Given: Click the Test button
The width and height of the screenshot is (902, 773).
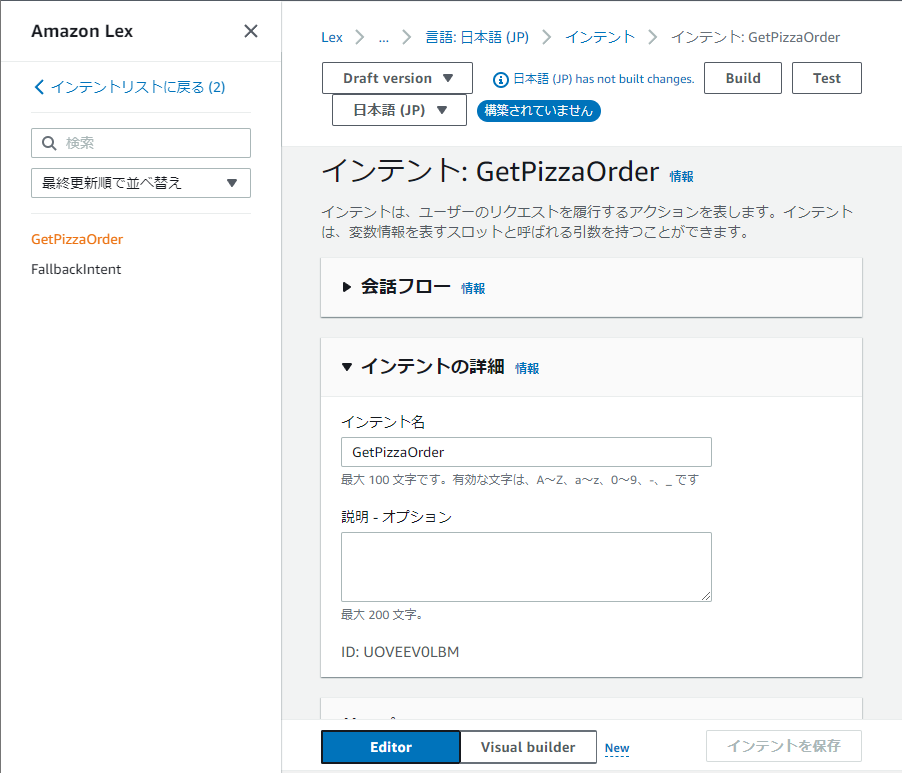Looking at the screenshot, I should click(826, 77).
